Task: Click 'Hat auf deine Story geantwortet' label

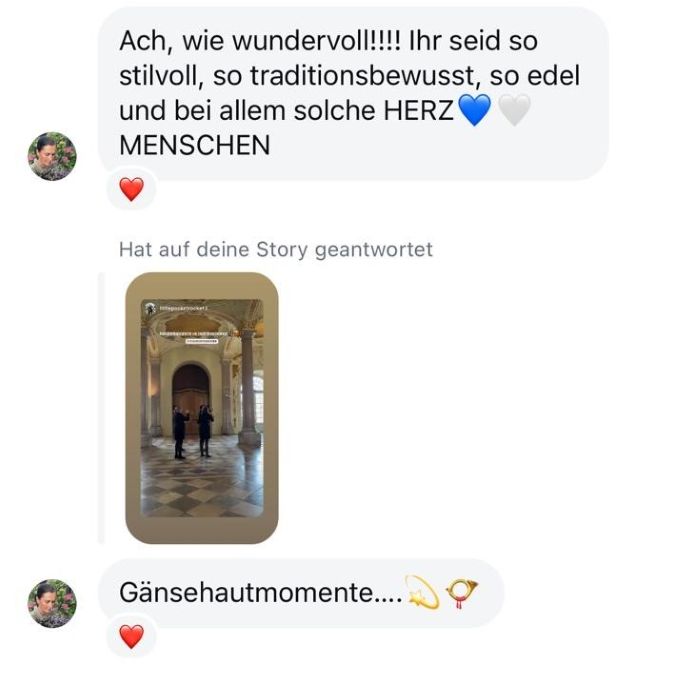Action: click(x=276, y=249)
